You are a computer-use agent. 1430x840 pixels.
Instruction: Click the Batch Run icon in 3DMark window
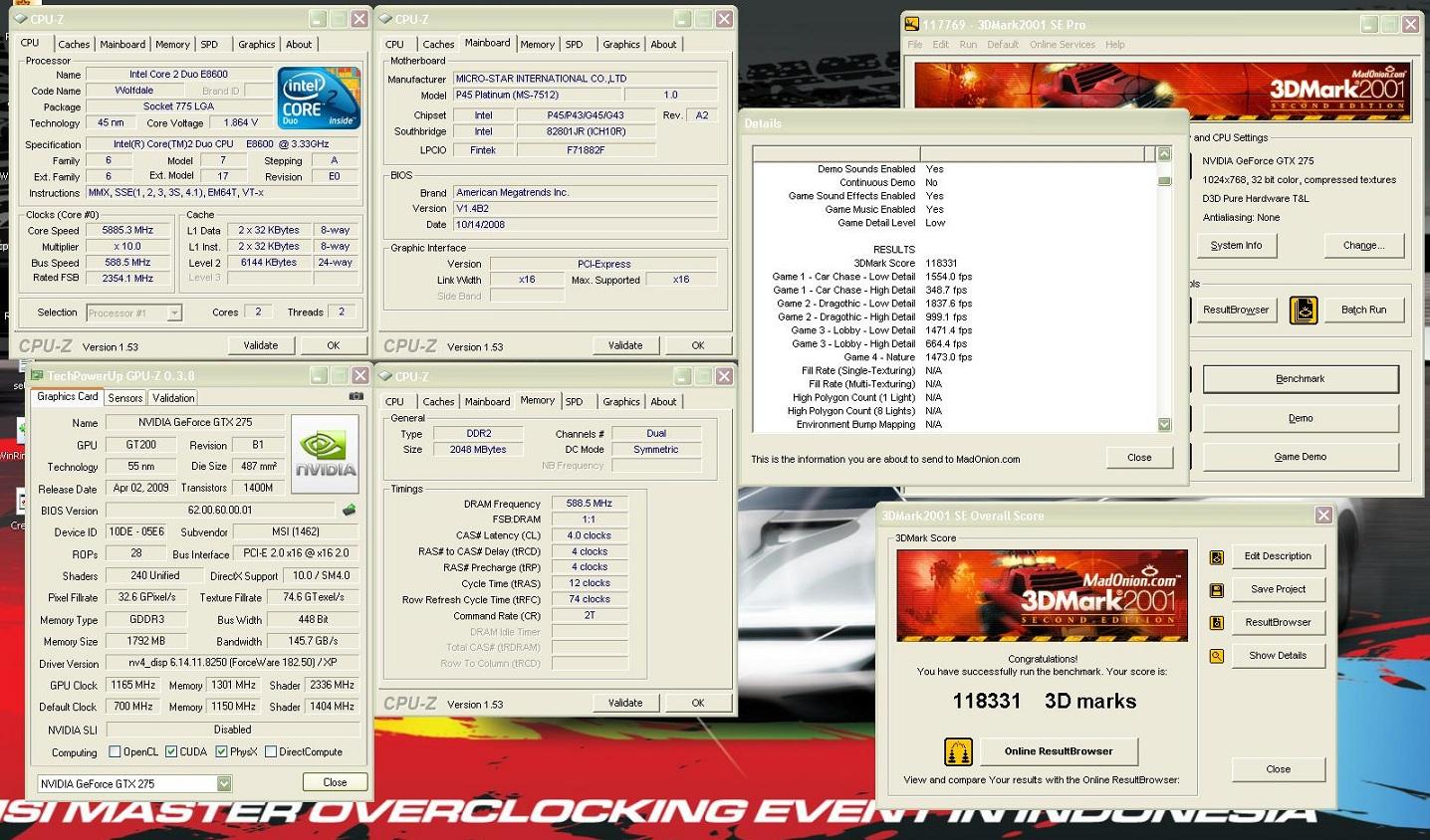[x=1304, y=310]
